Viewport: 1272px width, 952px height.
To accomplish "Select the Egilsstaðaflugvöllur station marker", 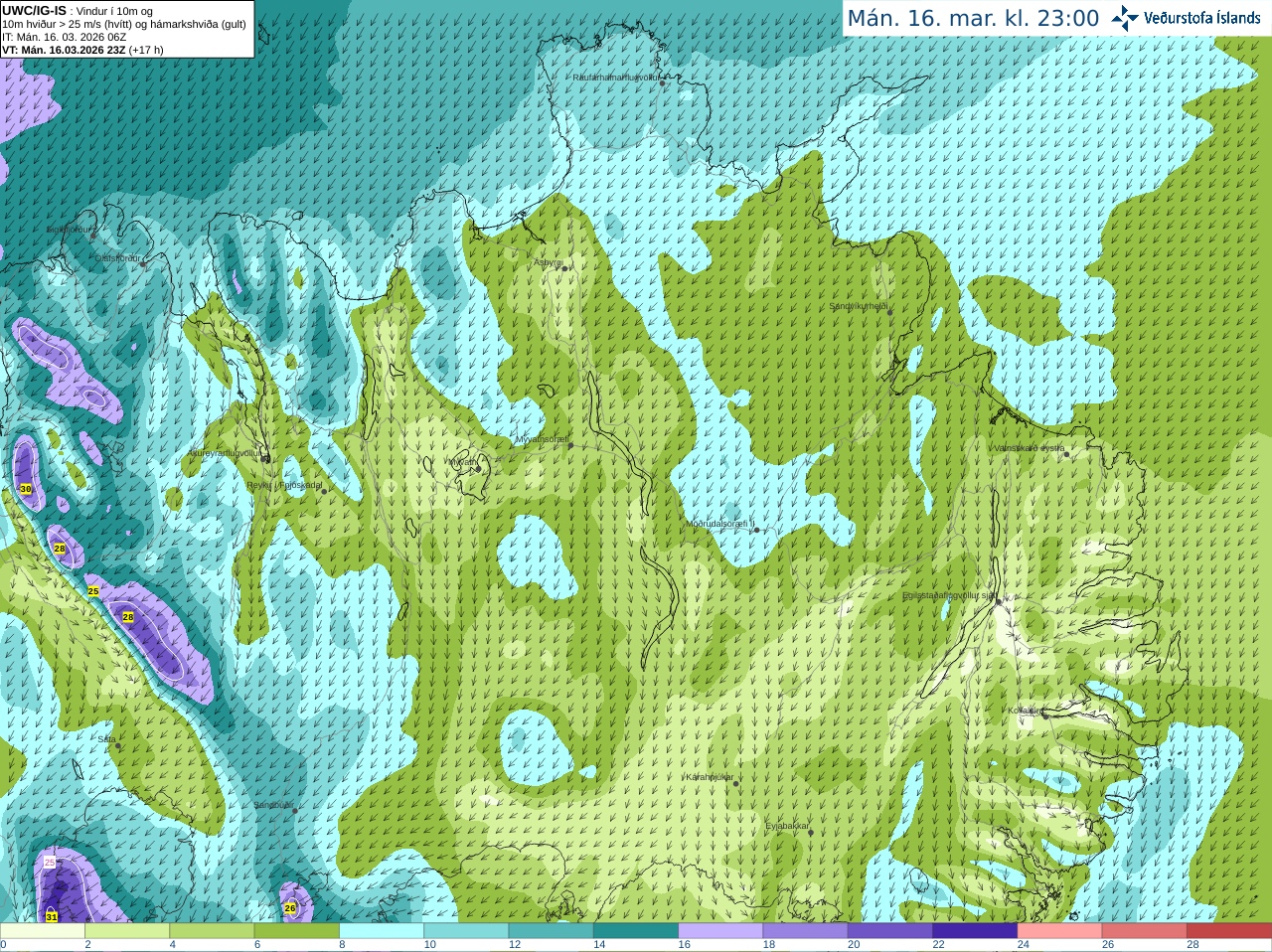I will (999, 601).
